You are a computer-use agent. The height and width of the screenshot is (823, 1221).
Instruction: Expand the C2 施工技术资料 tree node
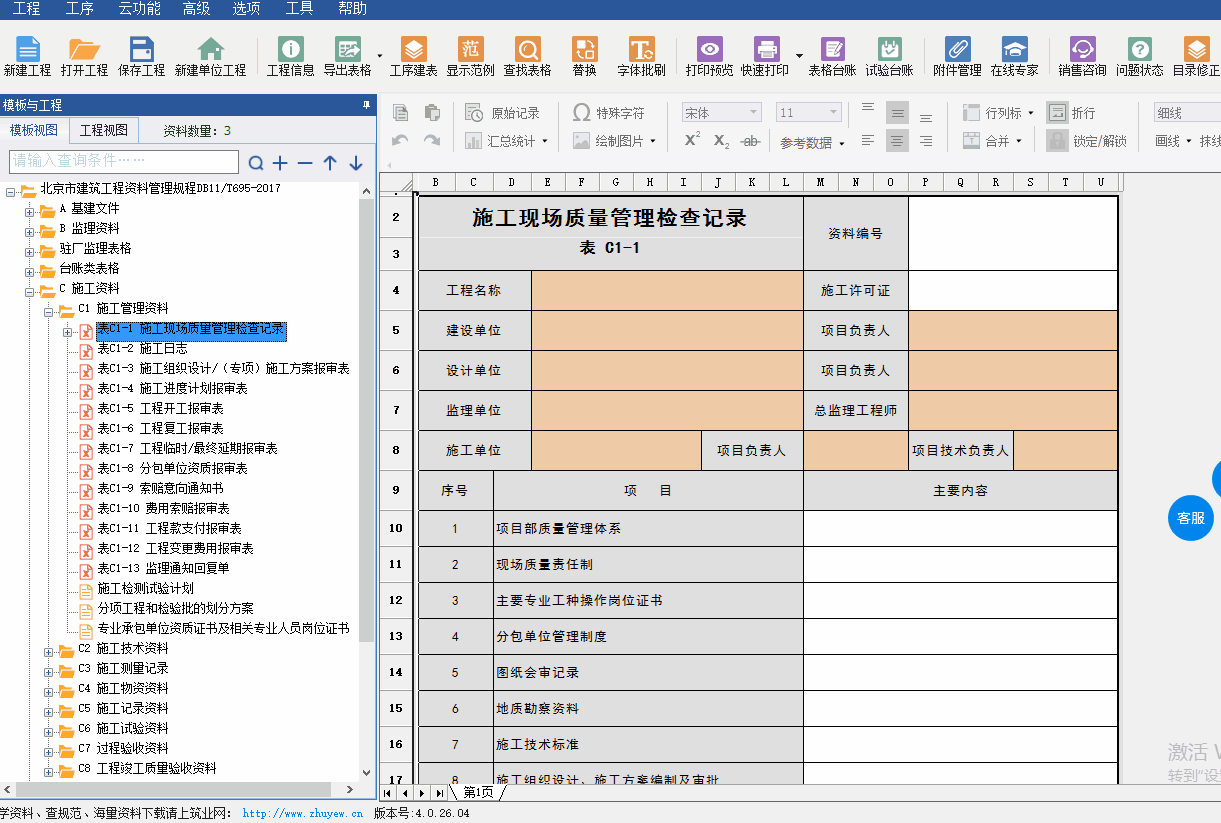pos(49,649)
